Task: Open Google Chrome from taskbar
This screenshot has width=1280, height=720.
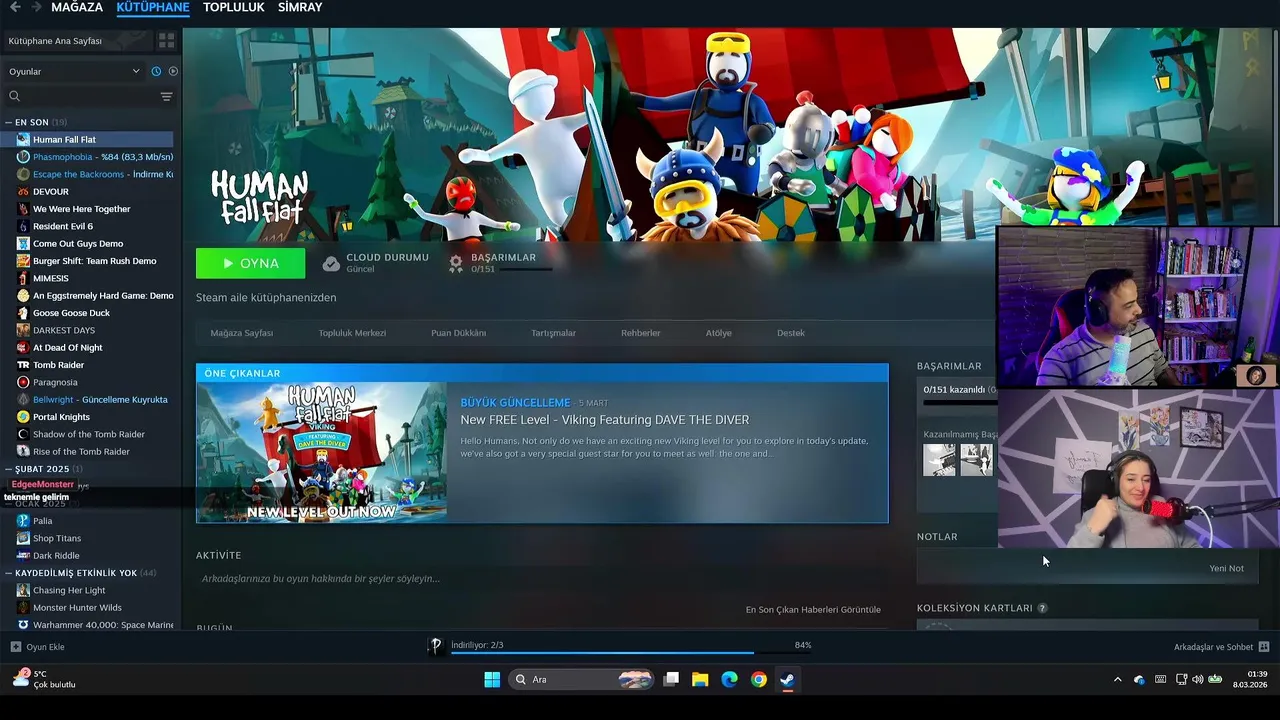Action: (759, 680)
